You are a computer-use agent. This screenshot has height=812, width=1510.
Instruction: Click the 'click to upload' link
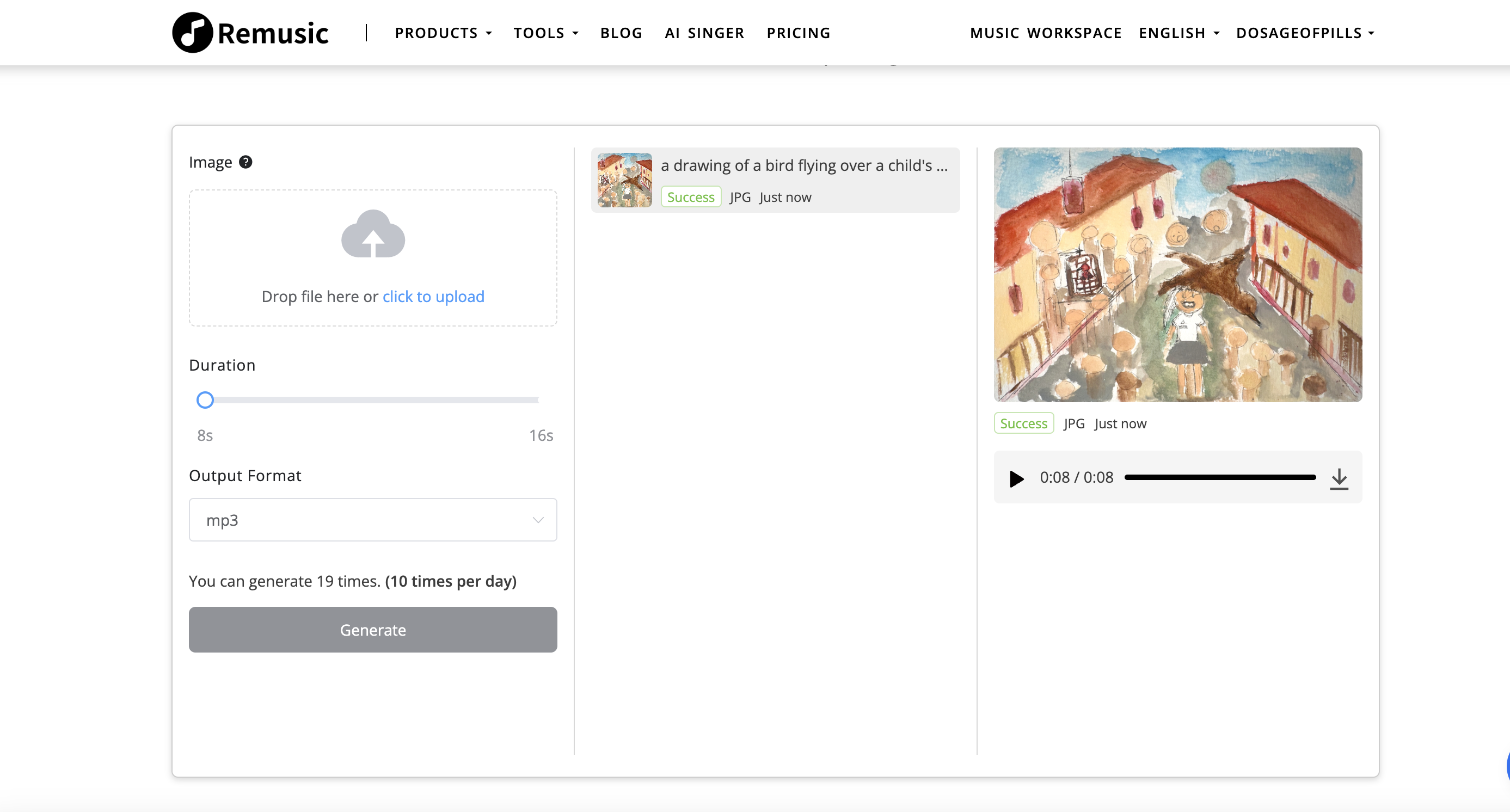[x=433, y=297]
